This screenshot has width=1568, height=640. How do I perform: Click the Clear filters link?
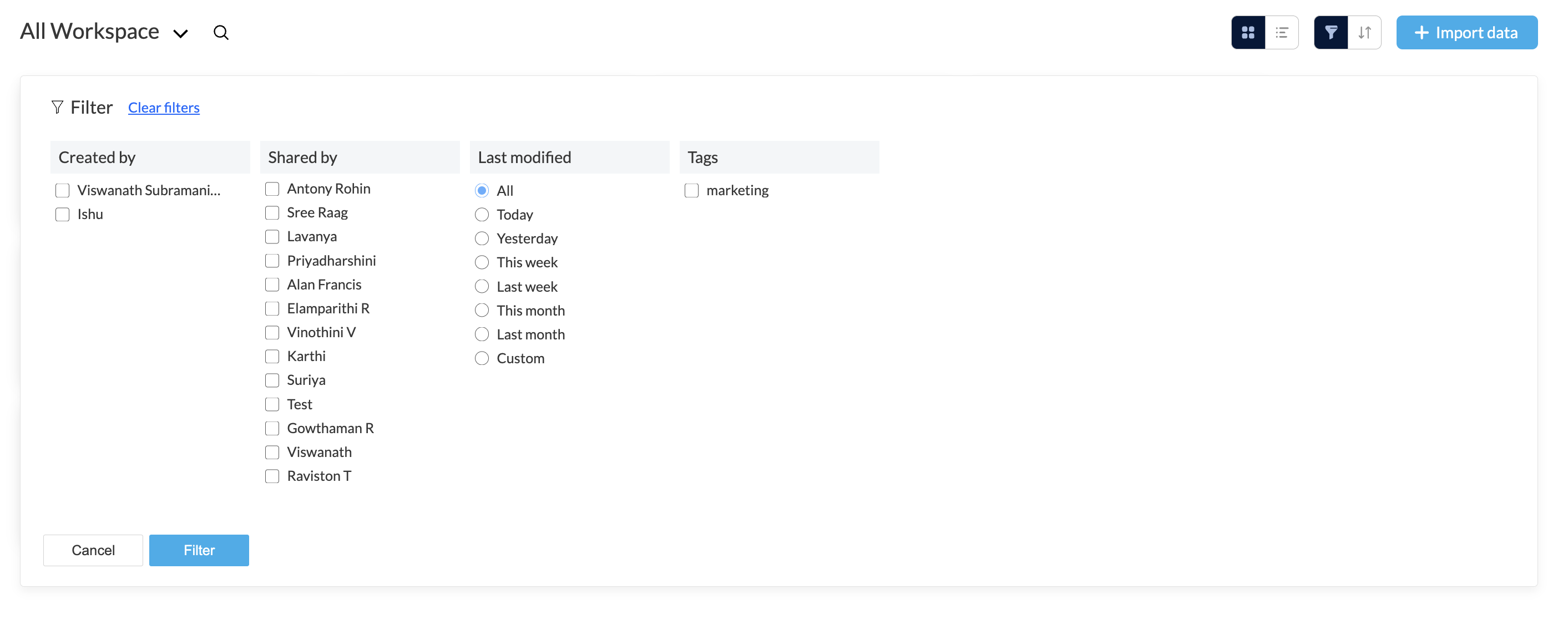click(164, 108)
